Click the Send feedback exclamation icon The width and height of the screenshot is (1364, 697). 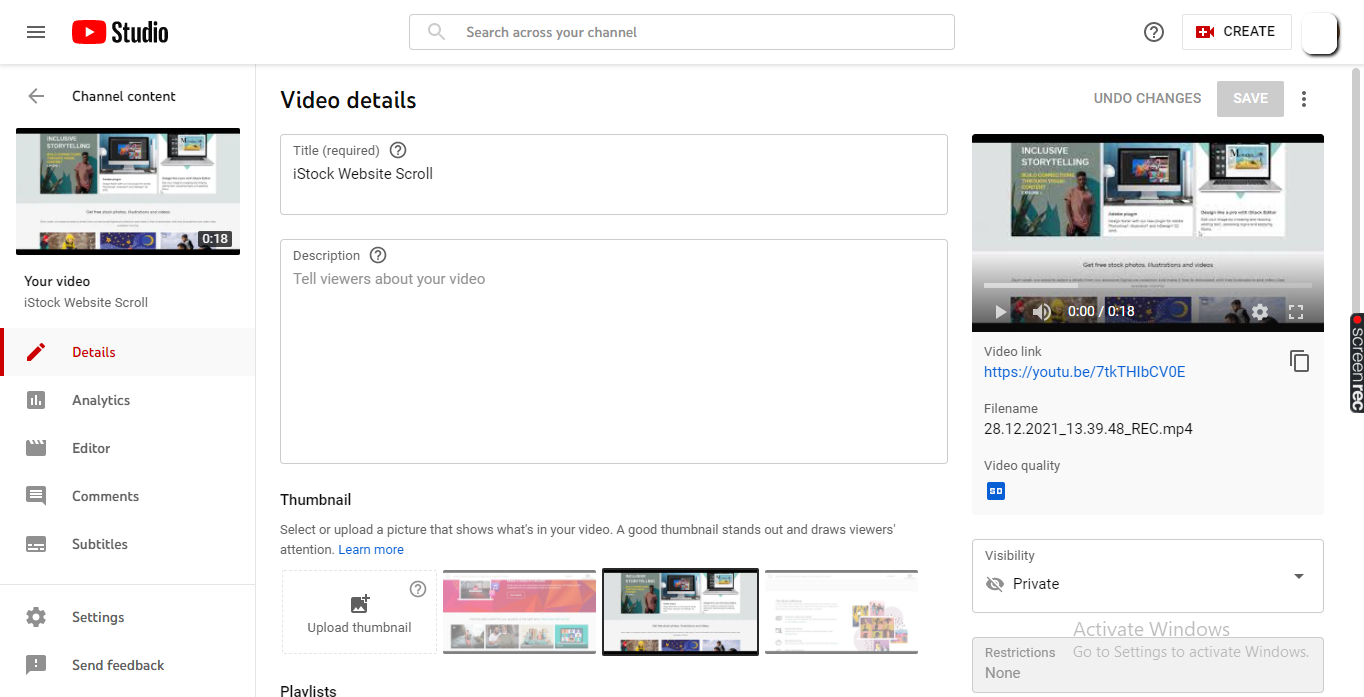[36, 665]
